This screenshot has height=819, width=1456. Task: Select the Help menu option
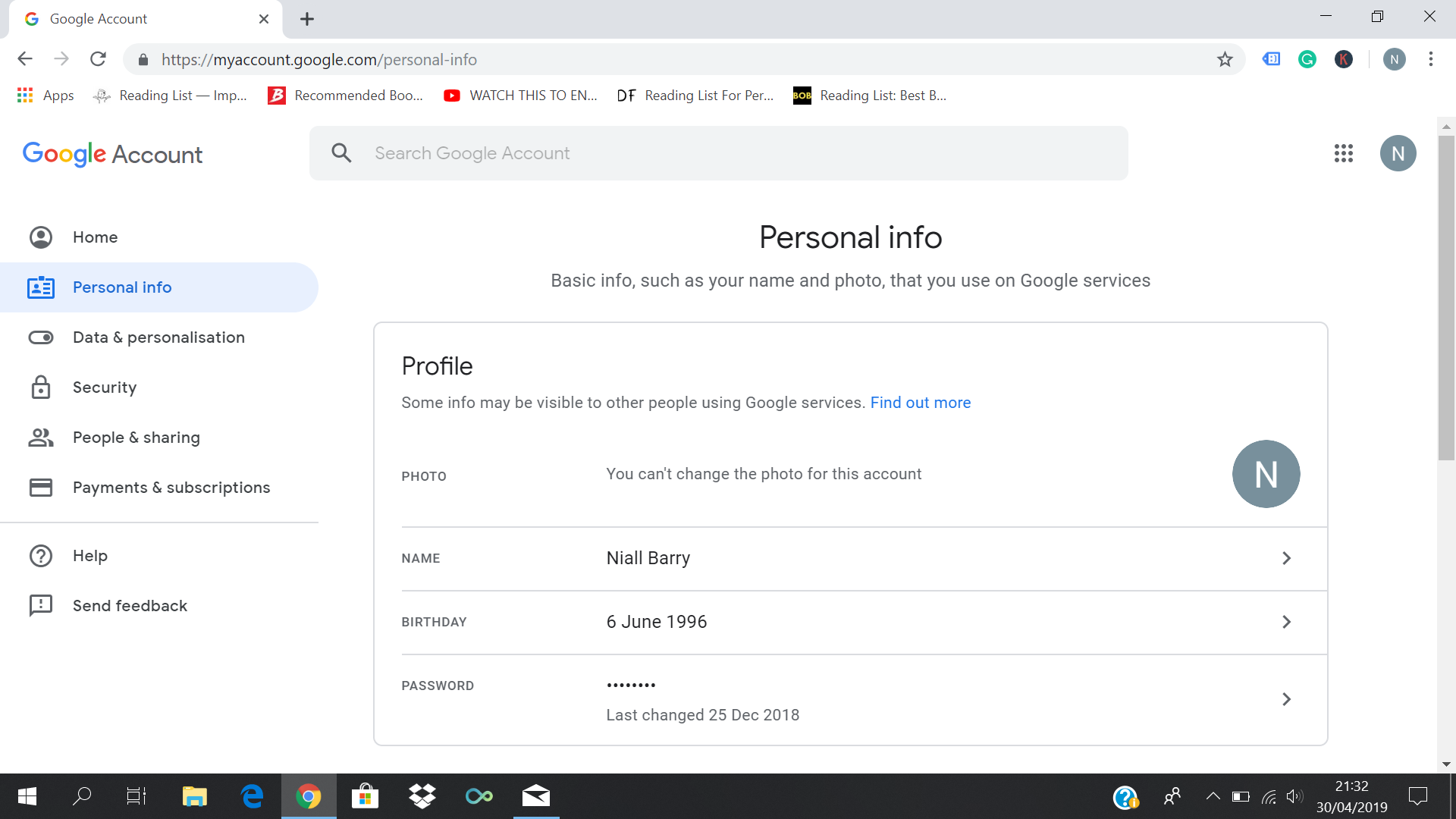tap(90, 555)
